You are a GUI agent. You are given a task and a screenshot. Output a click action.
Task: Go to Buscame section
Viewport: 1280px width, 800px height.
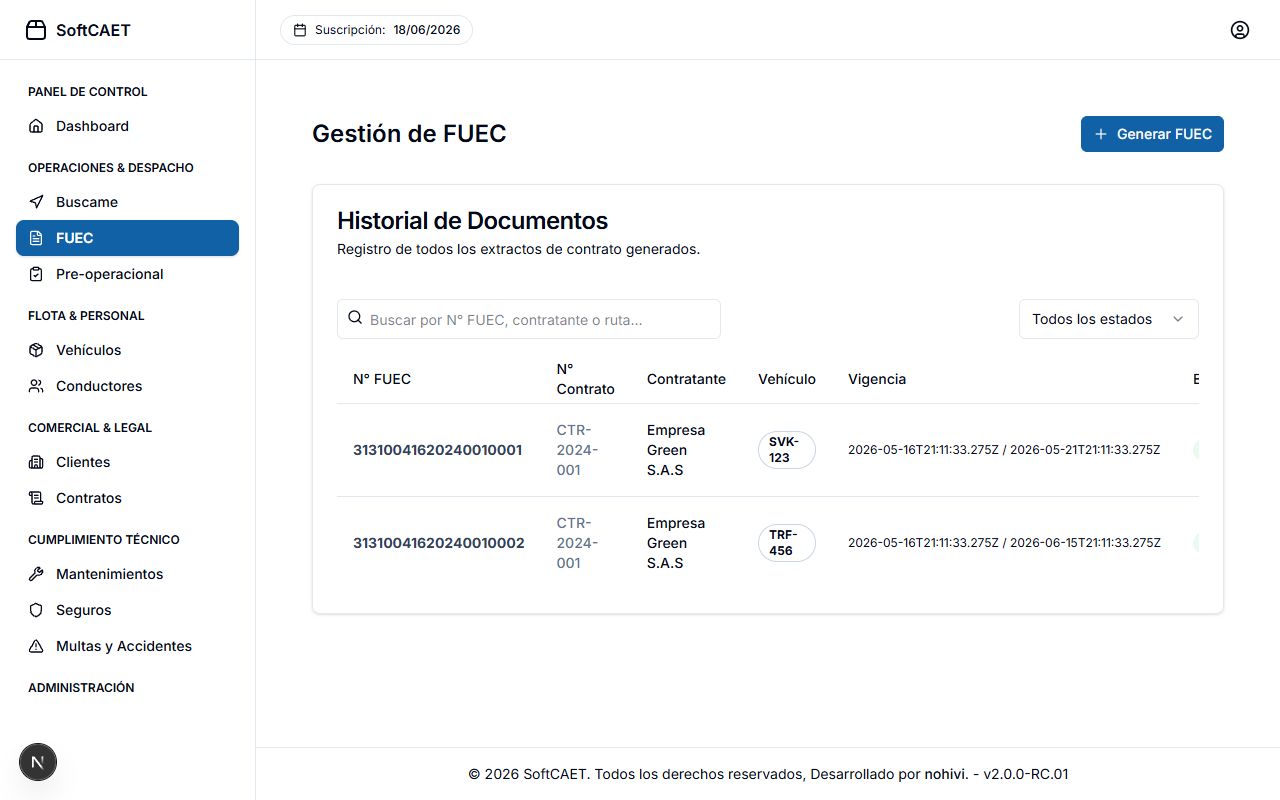[x=127, y=202]
